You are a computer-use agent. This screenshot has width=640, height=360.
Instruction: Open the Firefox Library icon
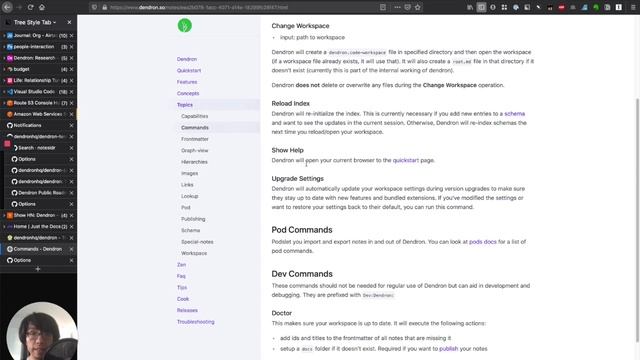(470, 7)
